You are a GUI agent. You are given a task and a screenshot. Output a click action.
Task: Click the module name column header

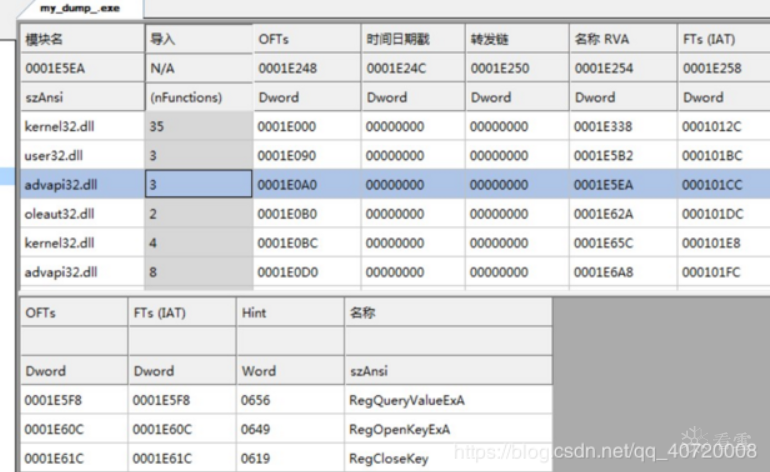[x=82, y=39]
